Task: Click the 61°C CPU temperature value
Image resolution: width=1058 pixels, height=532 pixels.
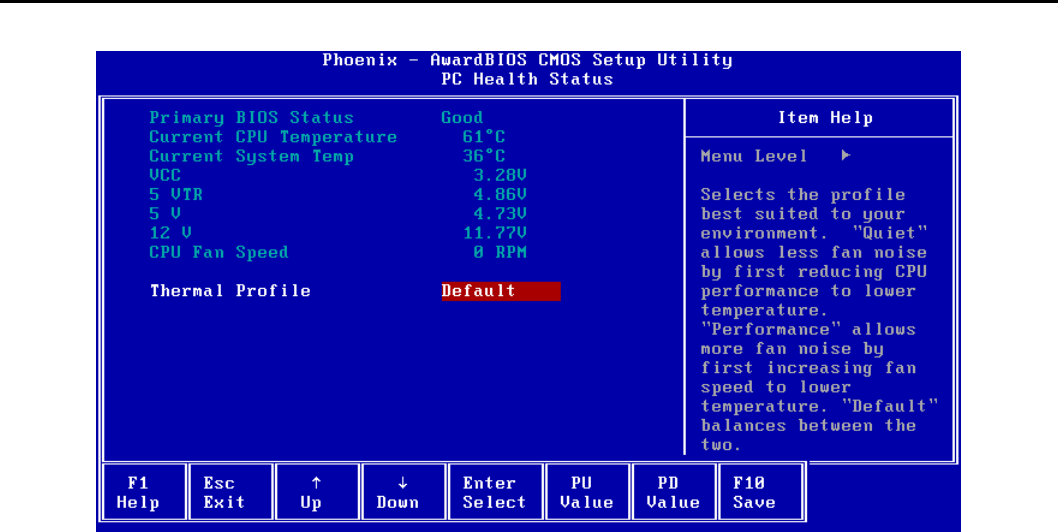Action: (484, 137)
